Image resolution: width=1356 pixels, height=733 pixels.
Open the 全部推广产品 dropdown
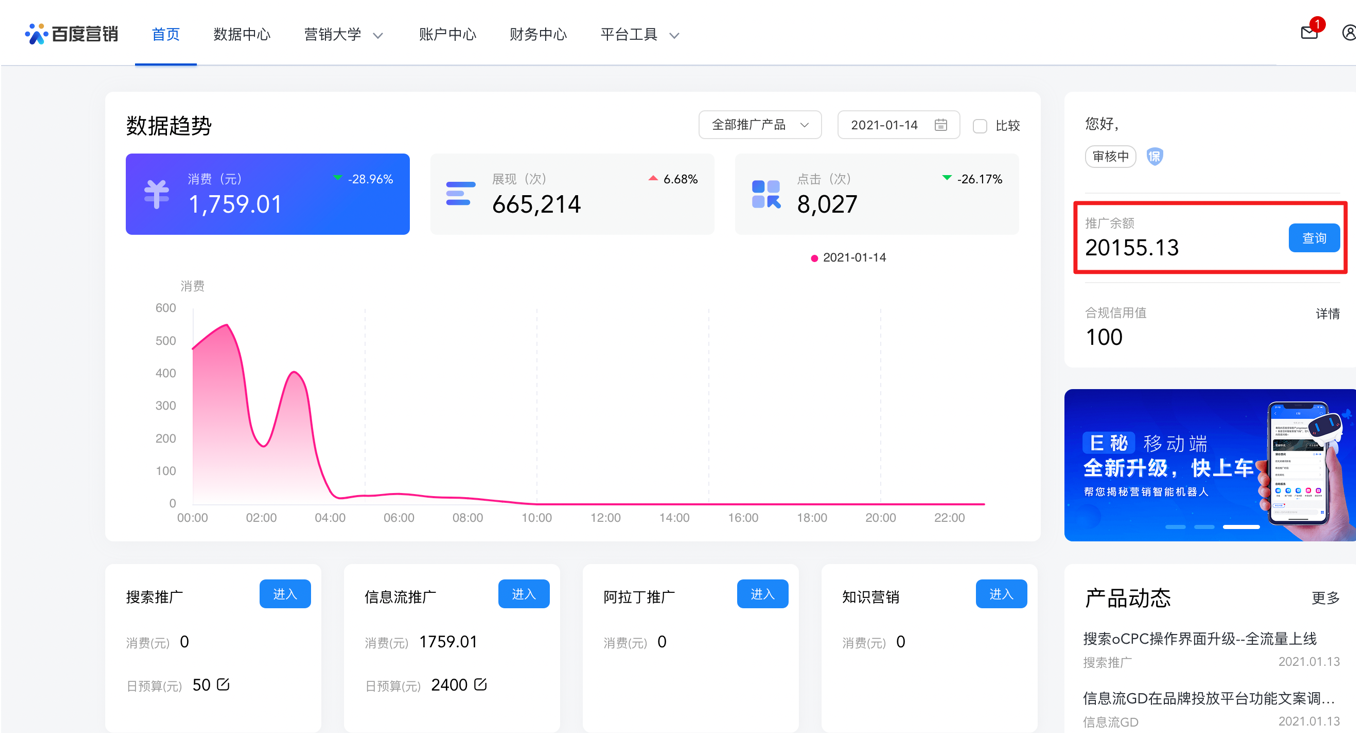[x=760, y=125]
